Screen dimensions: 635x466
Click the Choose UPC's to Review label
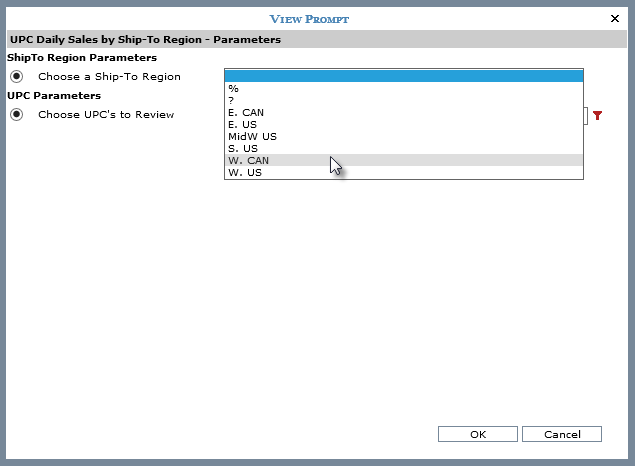[x=106, y=115]
